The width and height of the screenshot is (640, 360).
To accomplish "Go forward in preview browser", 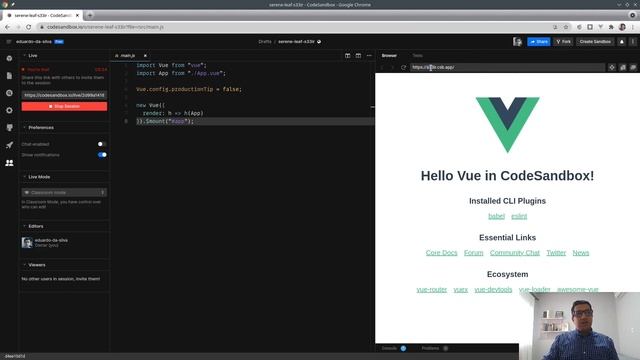I will pyautogui.click(x=392, y=67).
